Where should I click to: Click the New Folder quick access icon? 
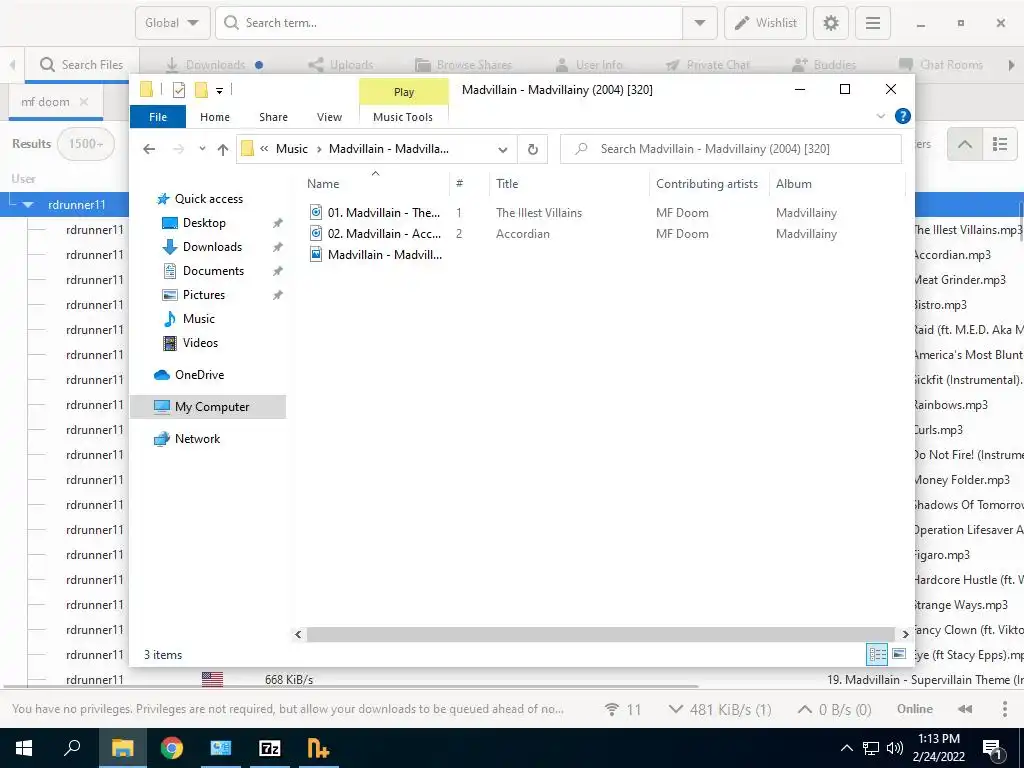coord(201,90)
